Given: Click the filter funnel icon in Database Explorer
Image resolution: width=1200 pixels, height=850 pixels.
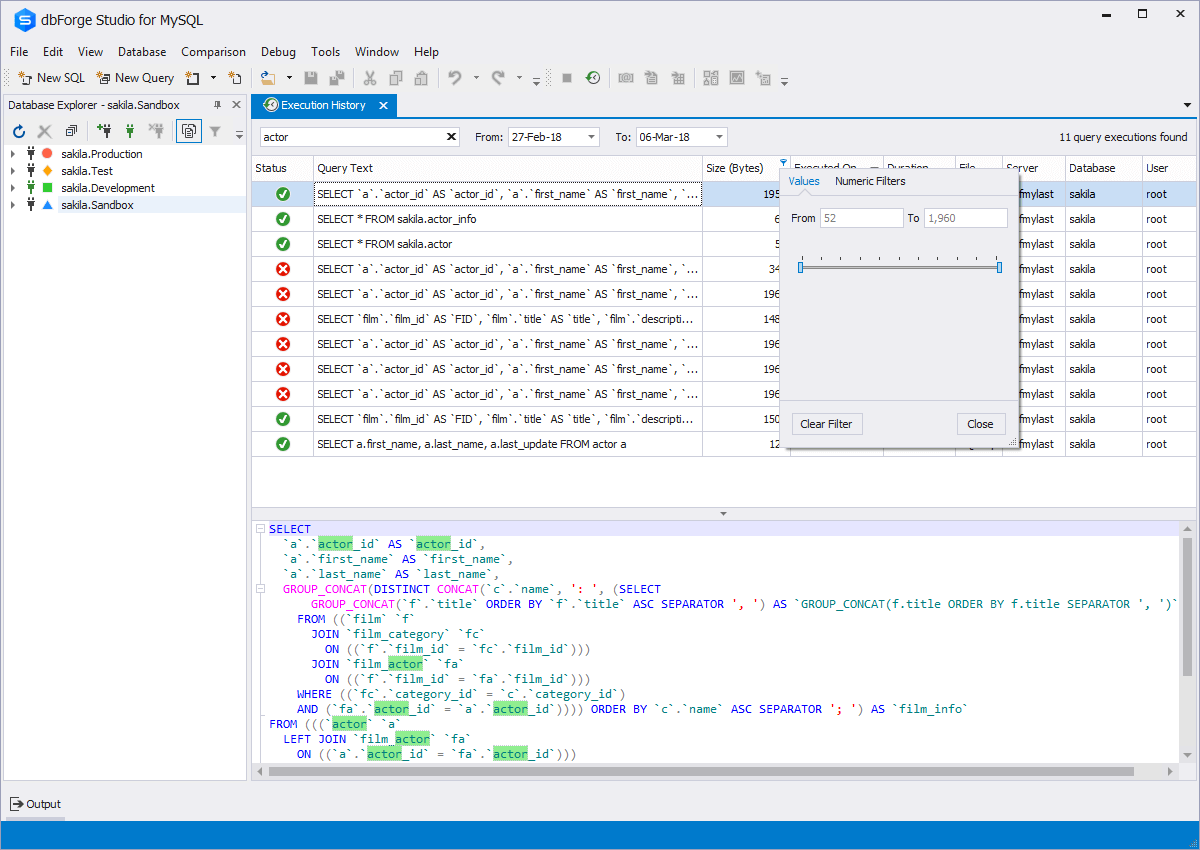Looking at the screenshot, I should coord(214,131).
